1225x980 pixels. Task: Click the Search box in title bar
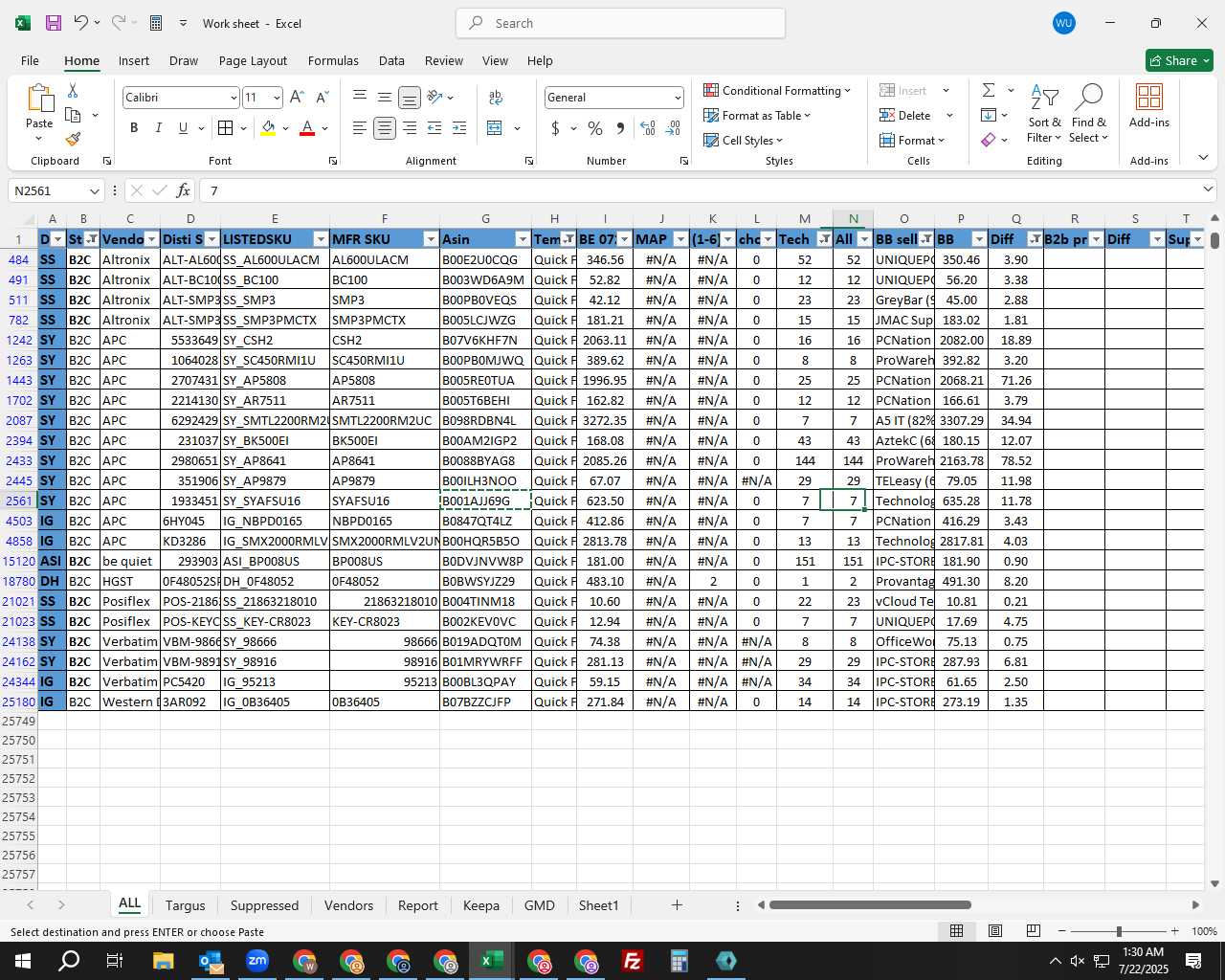click(620, 23)
